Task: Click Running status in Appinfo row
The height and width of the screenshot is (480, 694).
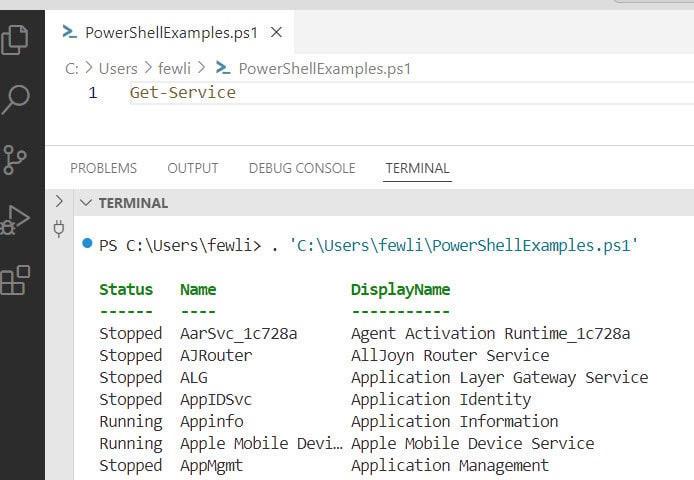Action: [x=131, y=422]
